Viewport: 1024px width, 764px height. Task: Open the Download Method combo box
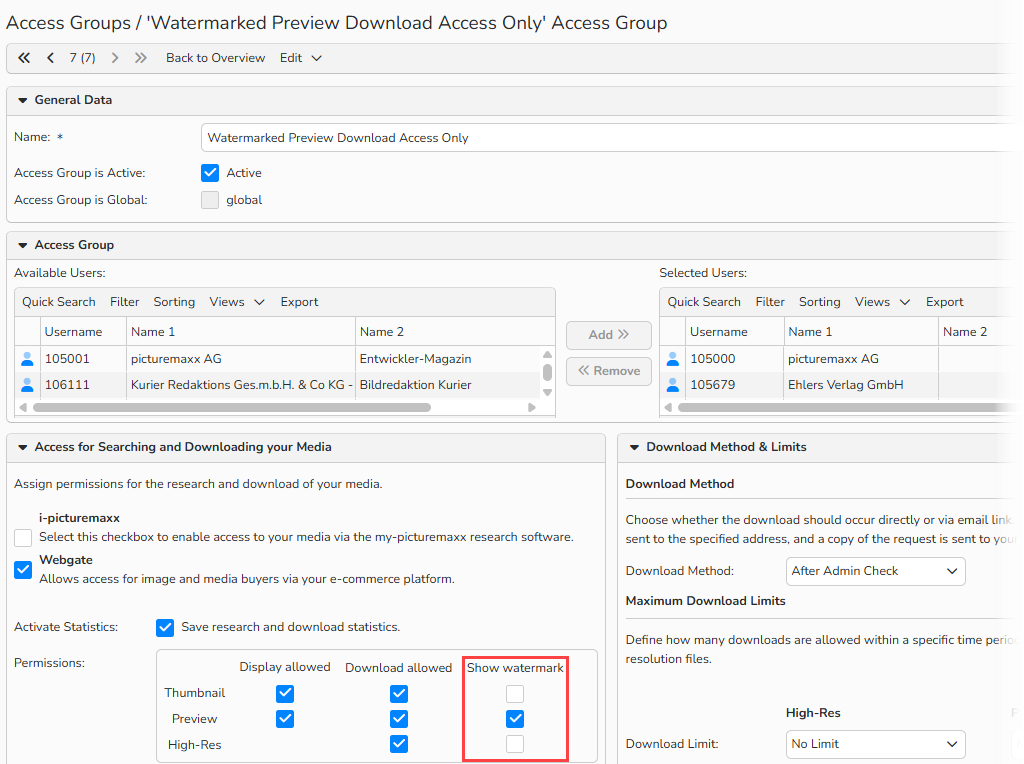pyautogui.click(x=876, y=571)
